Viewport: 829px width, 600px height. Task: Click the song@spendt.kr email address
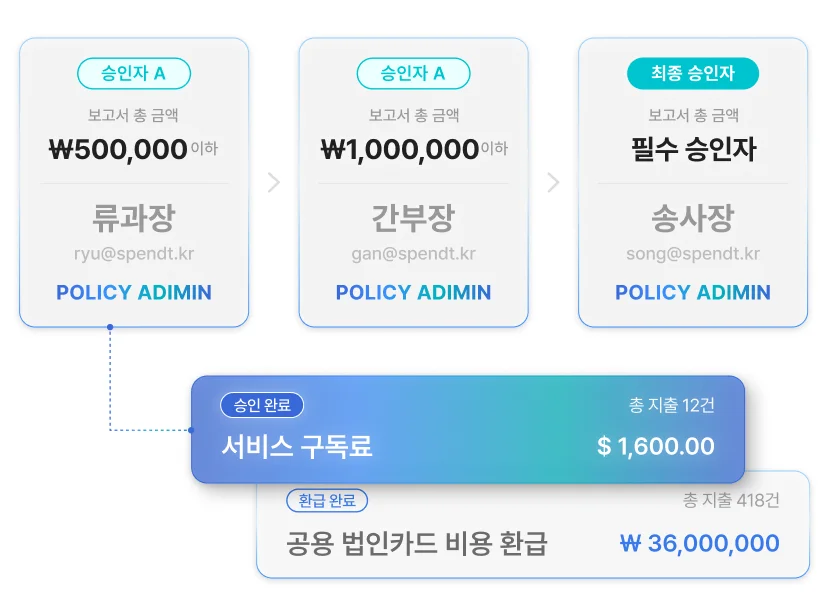693,254
